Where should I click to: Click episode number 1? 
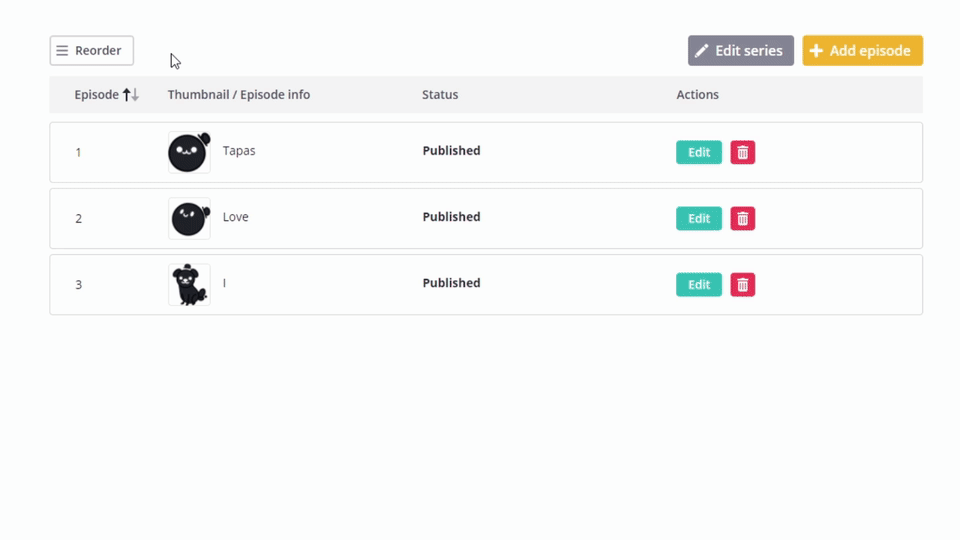coord(78,152)
